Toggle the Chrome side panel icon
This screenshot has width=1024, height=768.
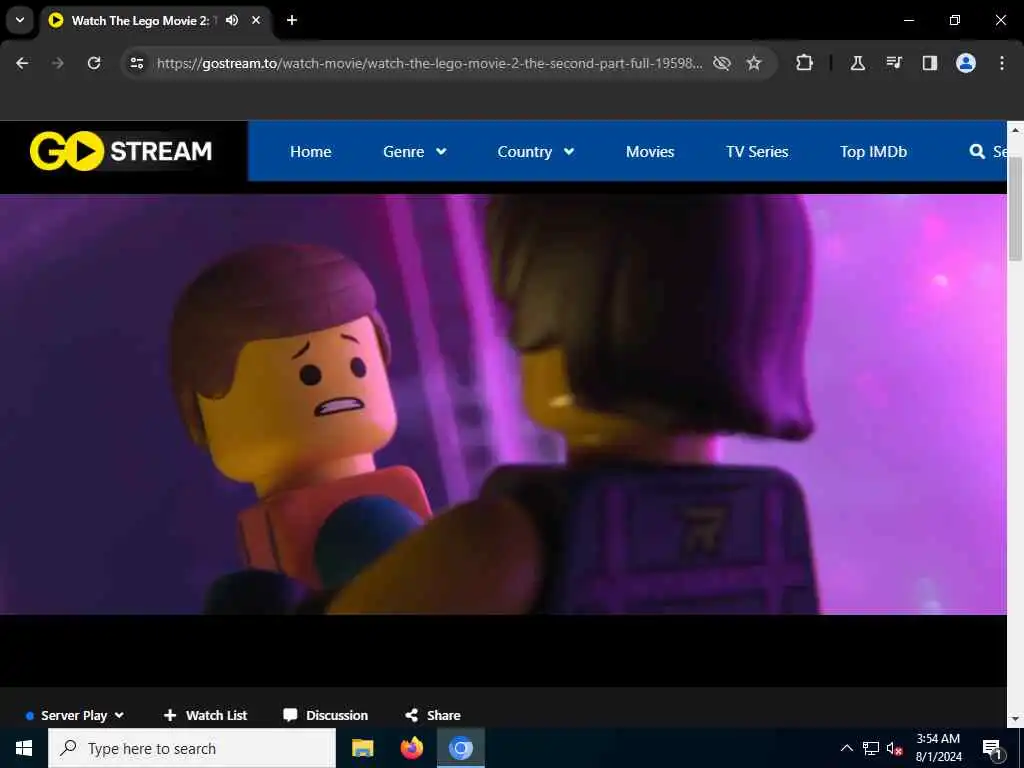(930, 63)
